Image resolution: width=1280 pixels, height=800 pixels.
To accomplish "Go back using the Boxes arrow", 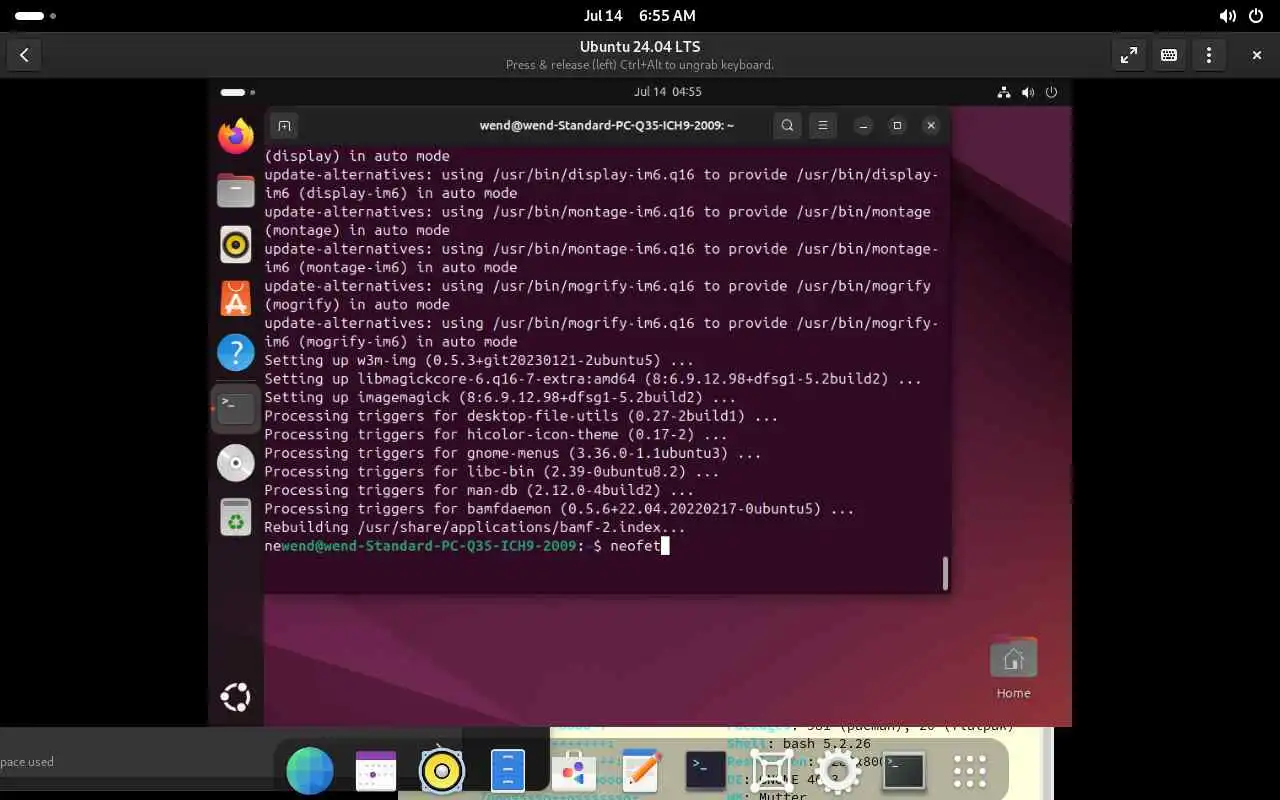I will click(x=24, y=56).
